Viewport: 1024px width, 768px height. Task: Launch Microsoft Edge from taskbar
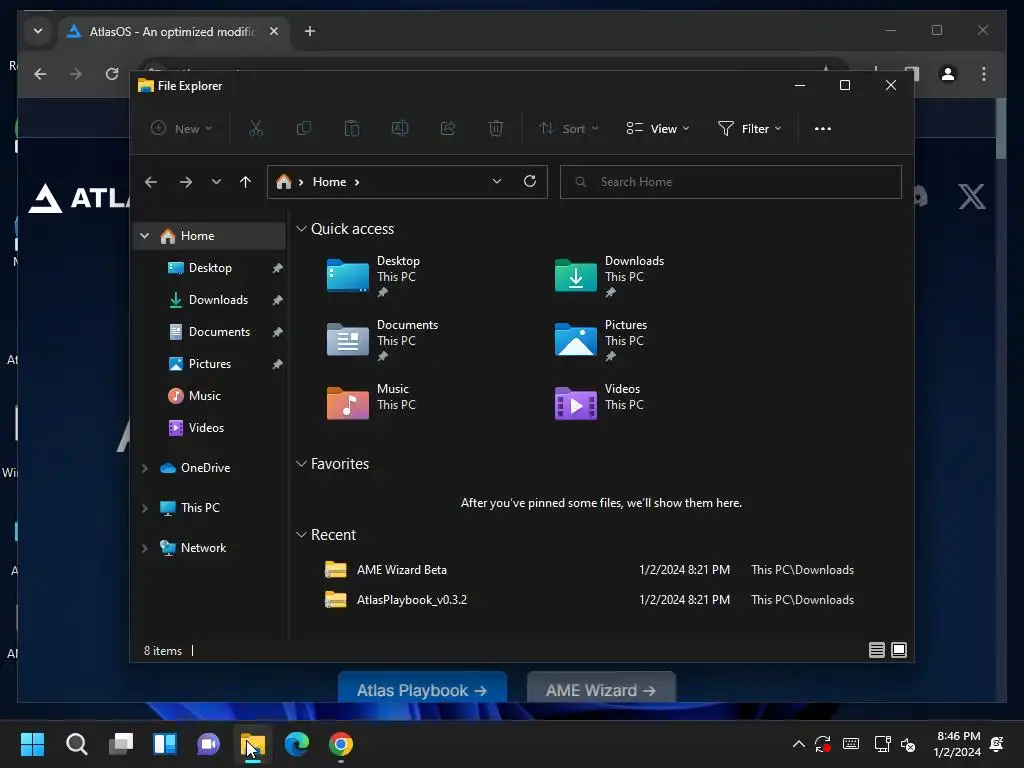[x=296, y=744]
